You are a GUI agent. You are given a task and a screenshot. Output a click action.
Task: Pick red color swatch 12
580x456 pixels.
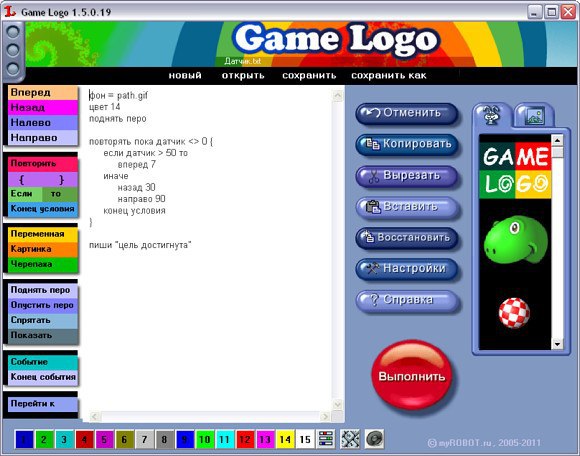[x=245, y=439]
